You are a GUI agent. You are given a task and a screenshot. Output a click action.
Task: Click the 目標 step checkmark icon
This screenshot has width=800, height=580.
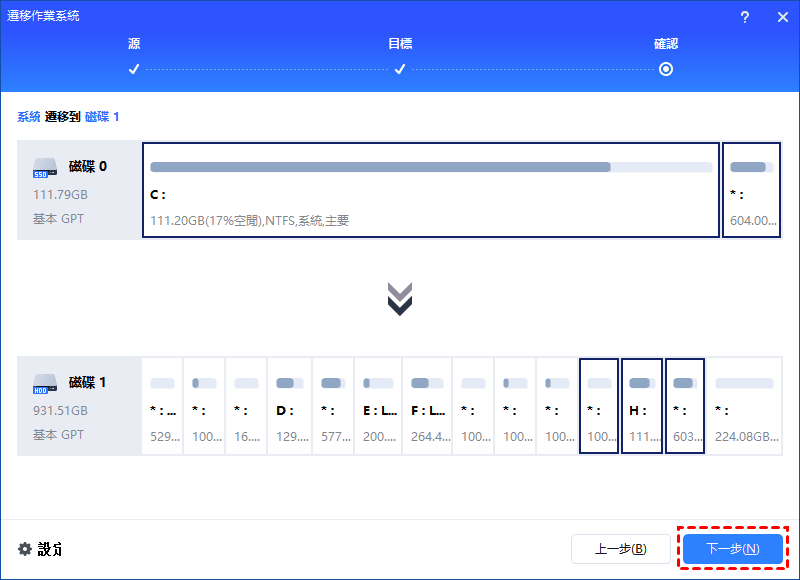[x=400, y=69]
